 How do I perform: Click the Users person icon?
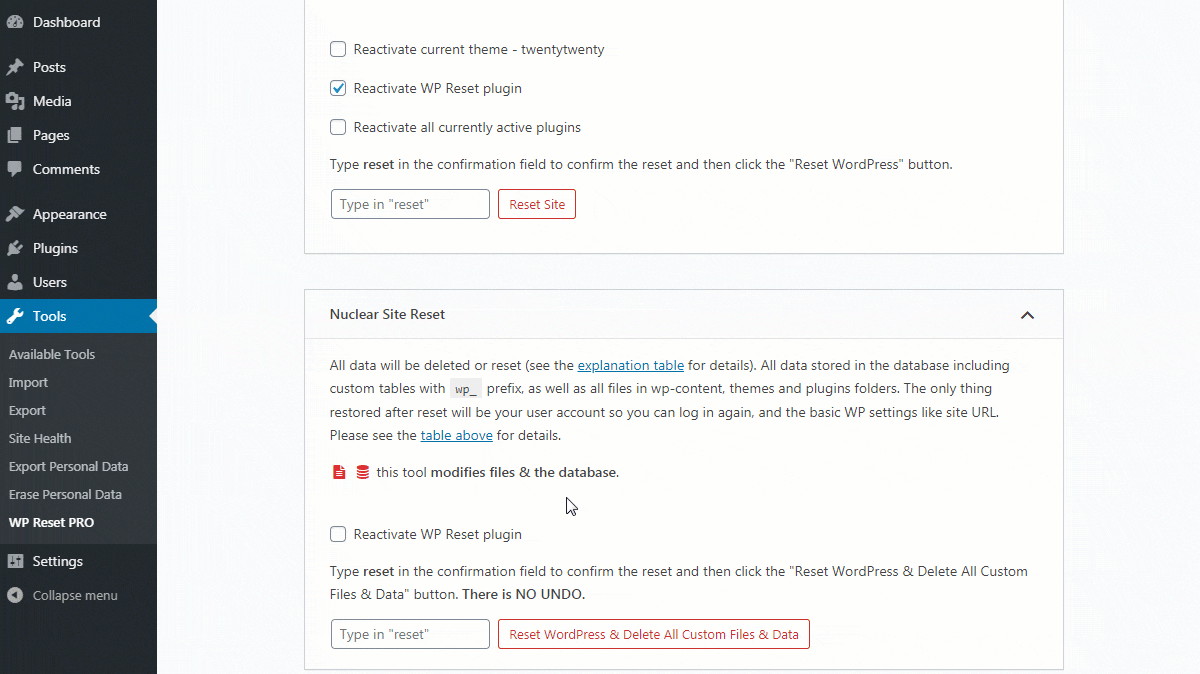[15, 282]
